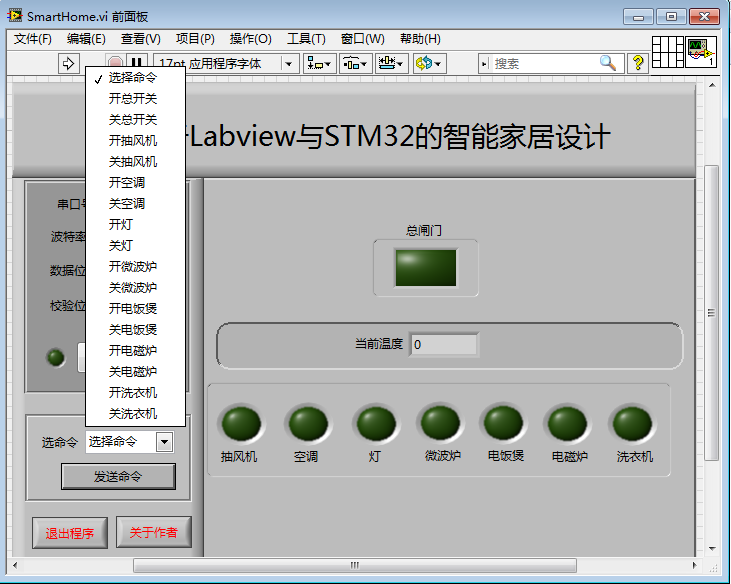Click the 空调 round LED

(x=308, y=424)
